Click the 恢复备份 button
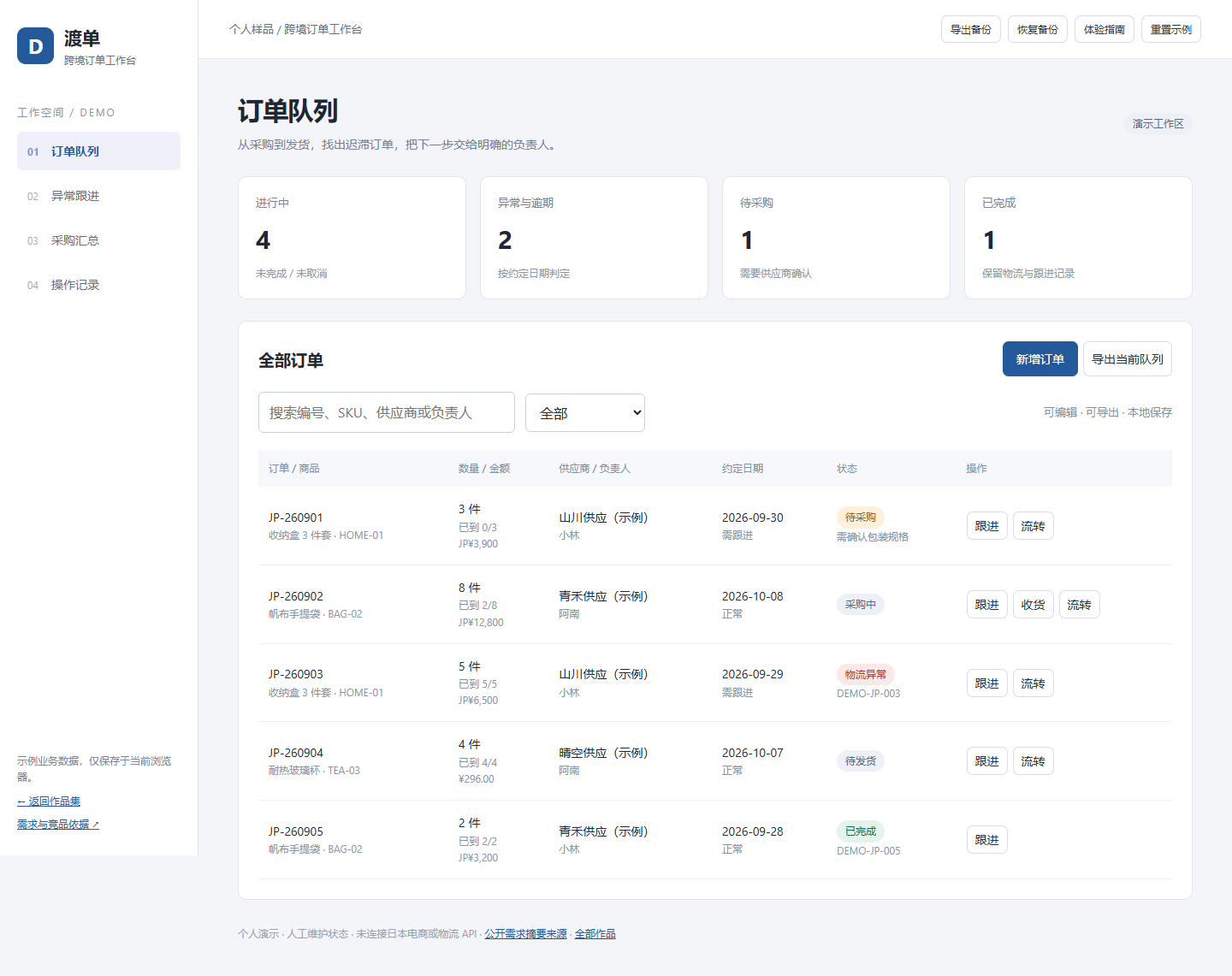 click(1038, 29)
